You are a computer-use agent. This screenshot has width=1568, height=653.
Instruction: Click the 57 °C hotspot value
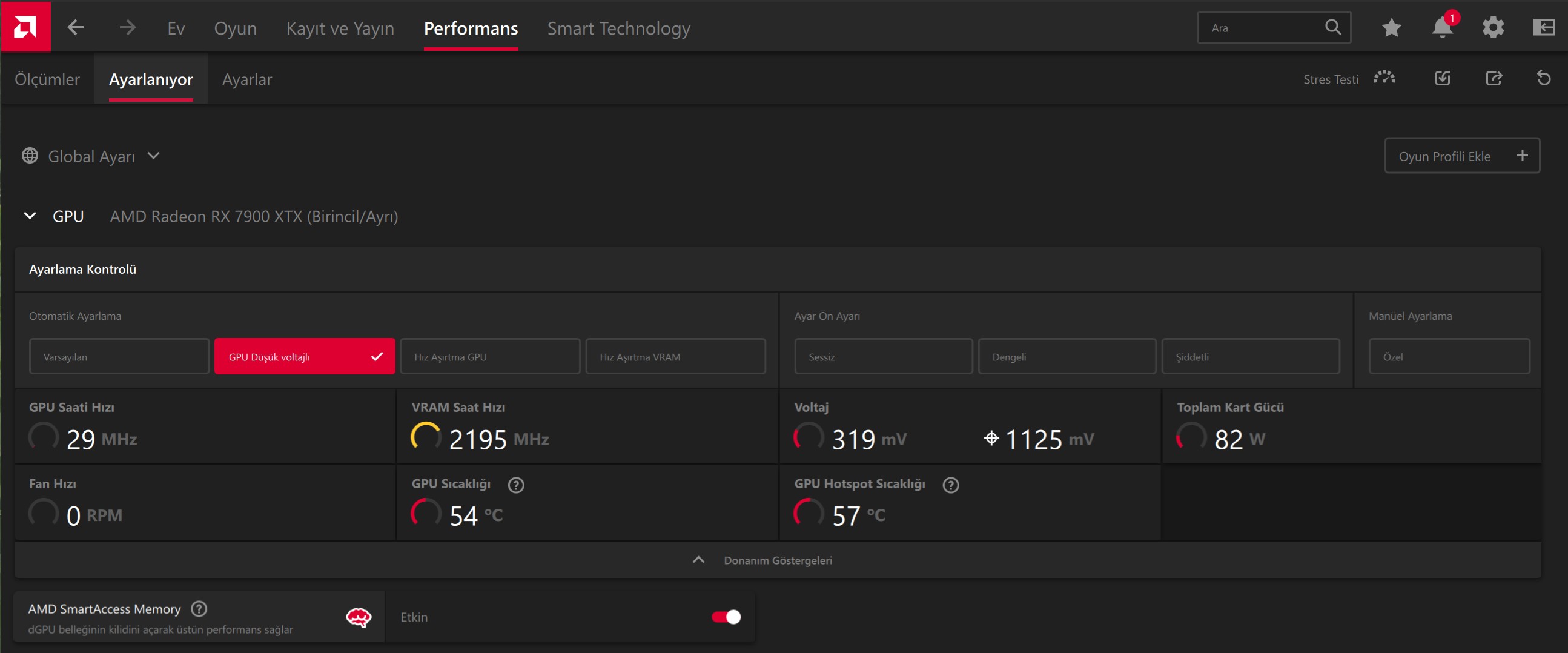pyautogui.click(x=858, y=515)
